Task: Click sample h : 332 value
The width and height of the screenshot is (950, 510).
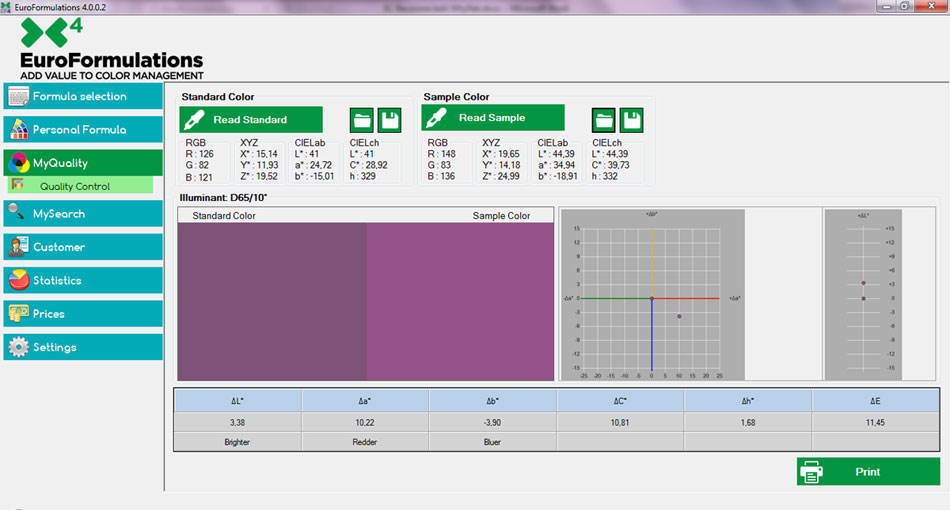Action: pos(605,176)
